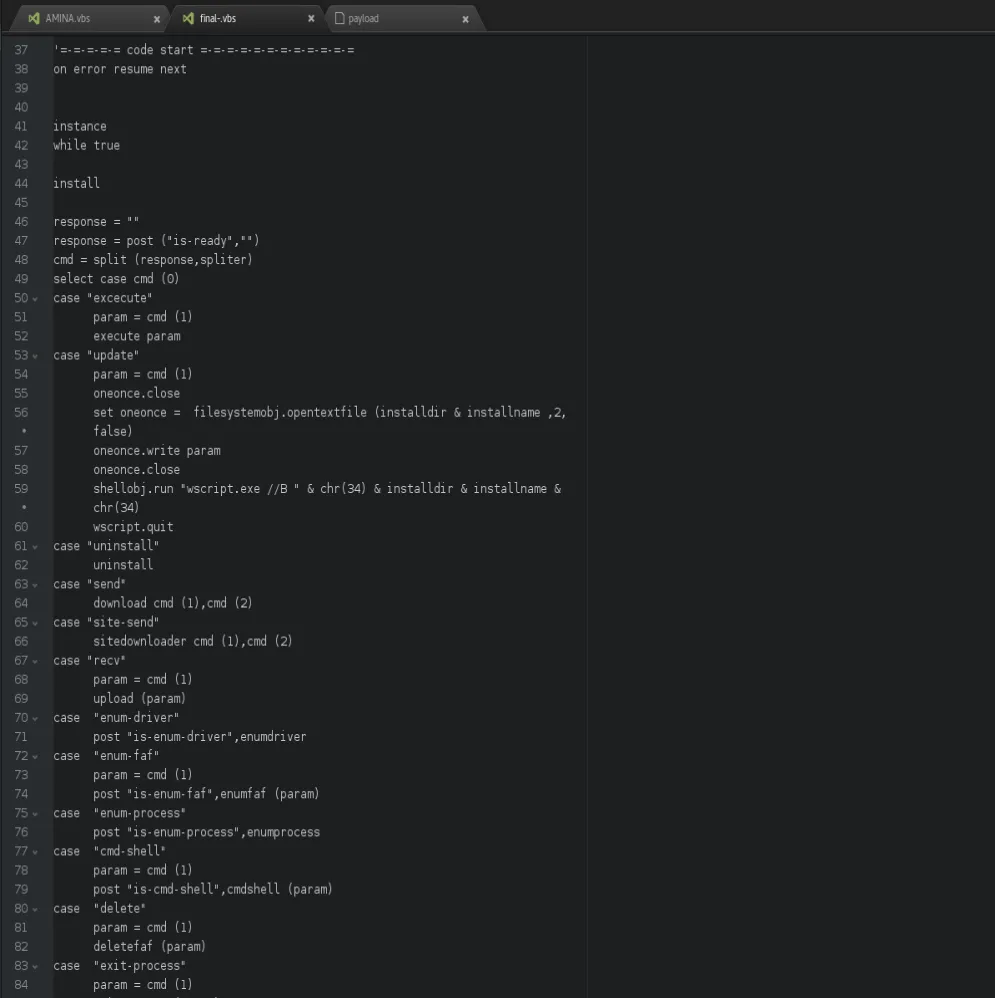Click case "cmd-shell" text
This screenshot has height=998, width=995.
point(109,852)
